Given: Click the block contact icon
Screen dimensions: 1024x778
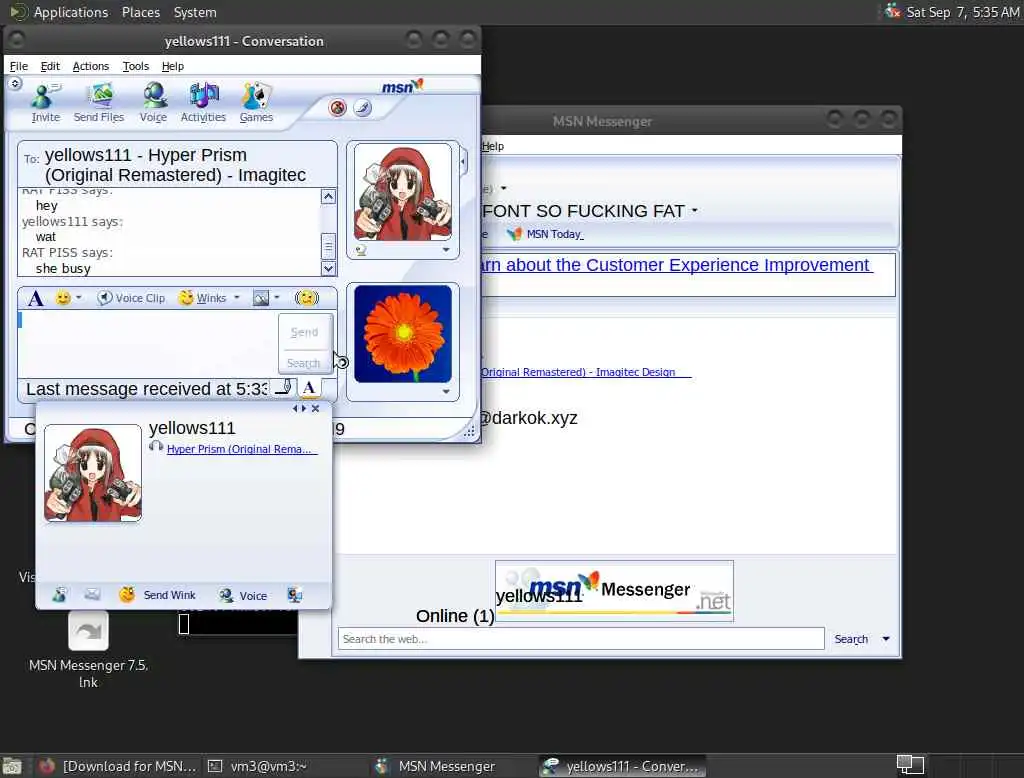Looking at the screenshot, I should coord(338,108).
